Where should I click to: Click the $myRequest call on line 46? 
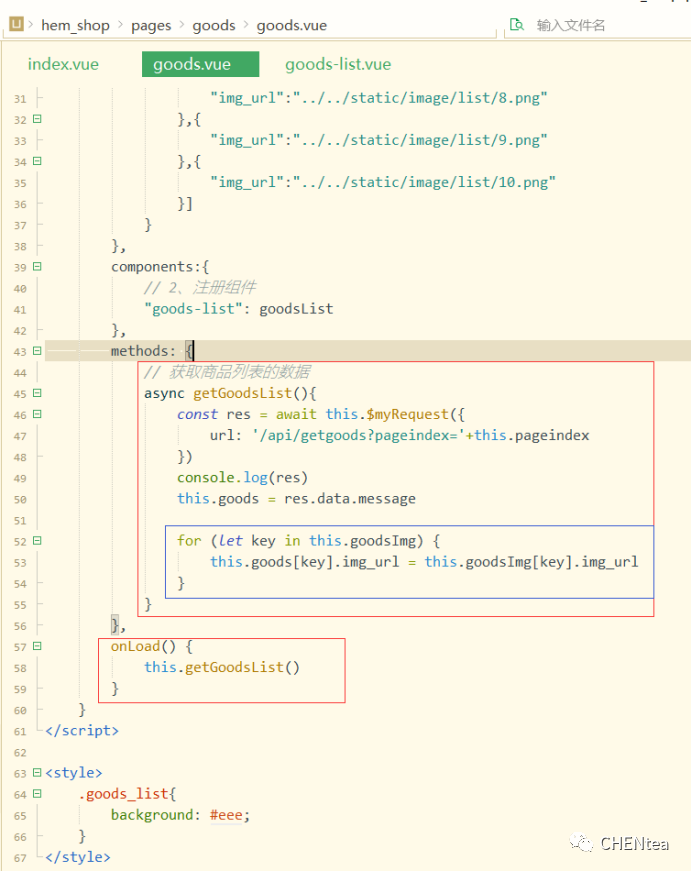[x=407, y=414]
